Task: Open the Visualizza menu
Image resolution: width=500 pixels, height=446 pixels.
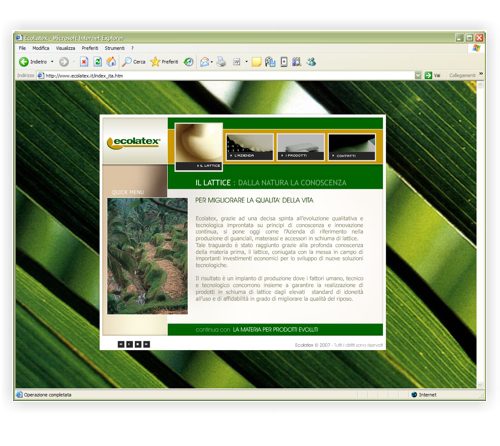Action: click(x=66, y=48)
